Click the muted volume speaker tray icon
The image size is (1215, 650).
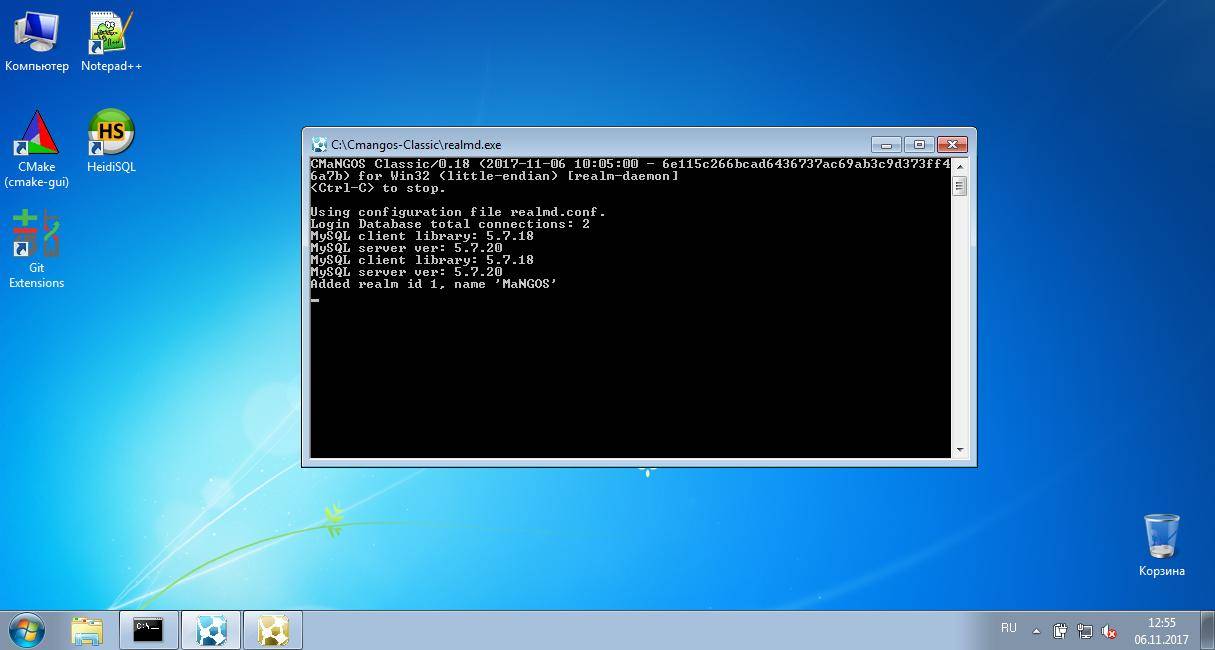click(x=1109, y=631)
